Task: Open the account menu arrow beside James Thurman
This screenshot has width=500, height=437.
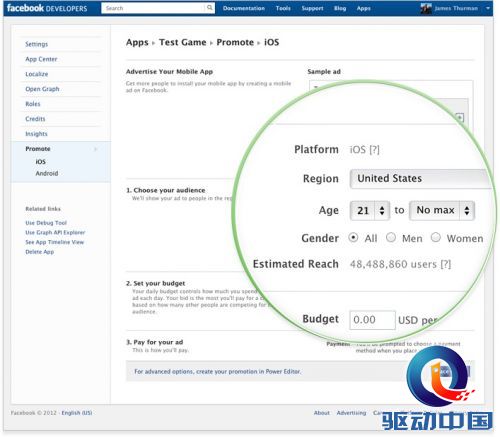Action: coord(488,8)
